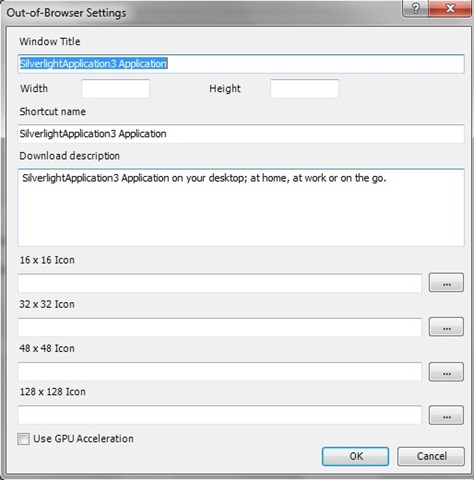Browse for the 16 x 16 Icon file
The width and height of the screenshot is (474, 480).
click(x=446, y=282)
